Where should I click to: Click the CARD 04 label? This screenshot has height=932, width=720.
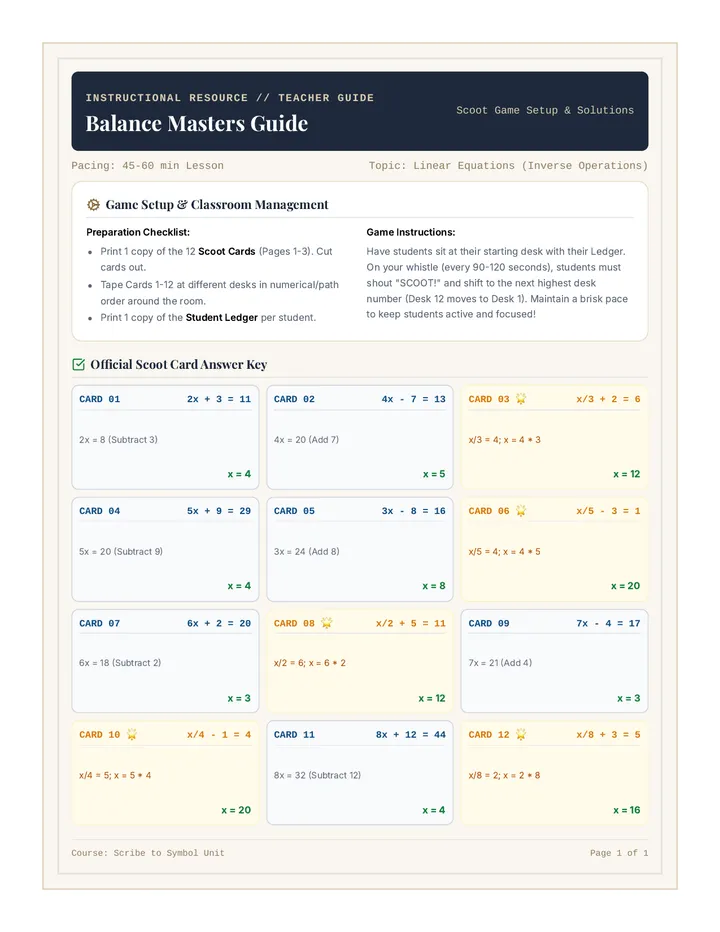pos(100,511)
